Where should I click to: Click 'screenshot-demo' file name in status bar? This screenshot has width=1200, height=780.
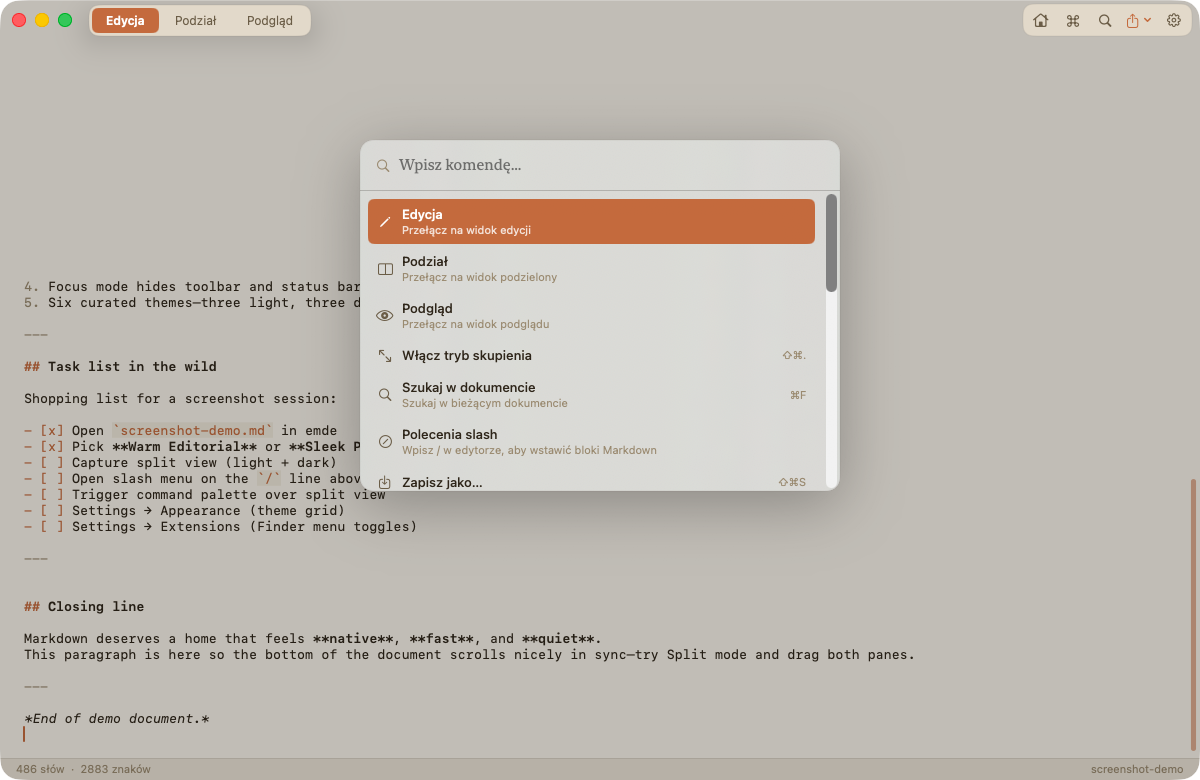point(1137,769)
